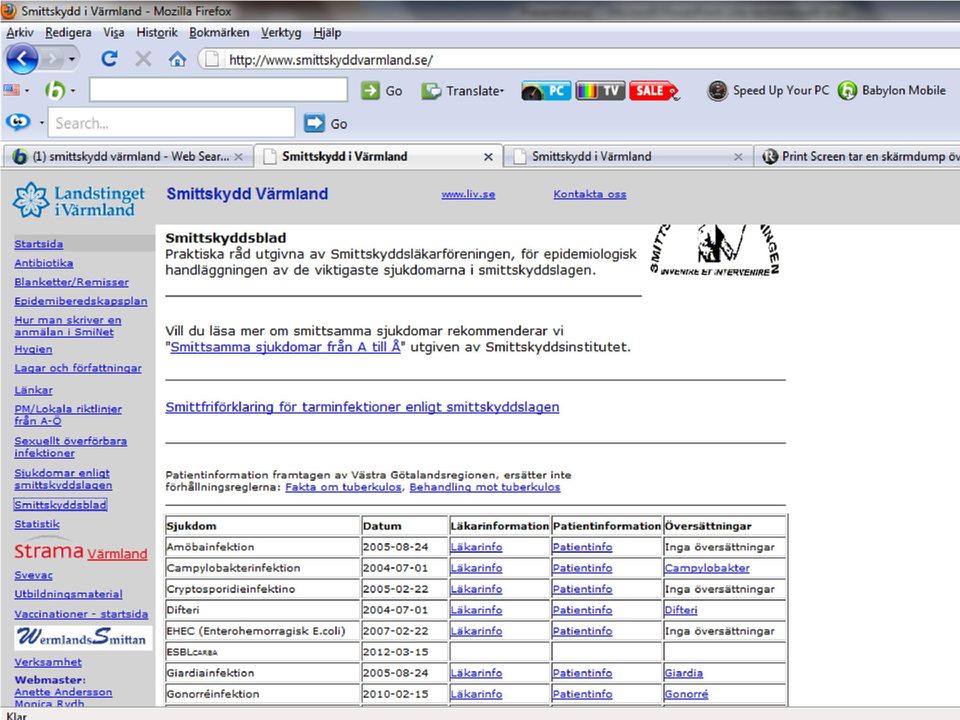
Task: Click the Forward arrow button
Action: 53,59
